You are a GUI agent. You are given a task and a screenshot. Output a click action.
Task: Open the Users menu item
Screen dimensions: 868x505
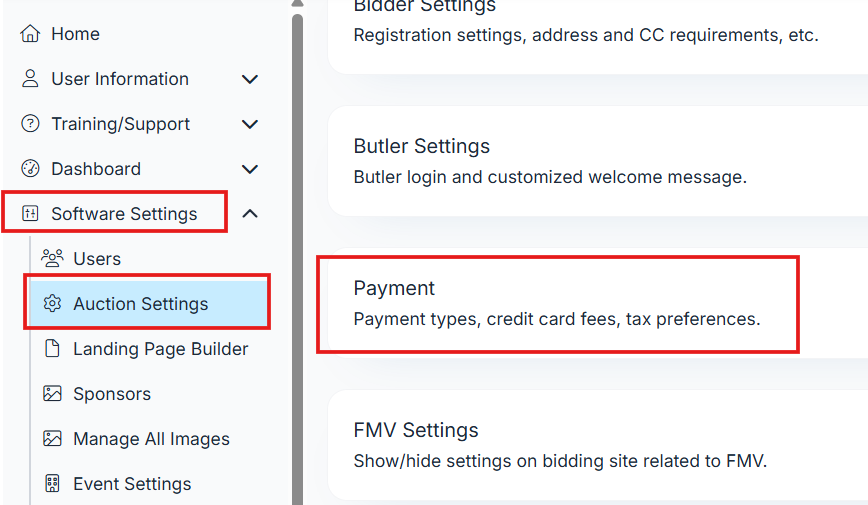pyautogui.click(x=96, y=259)
